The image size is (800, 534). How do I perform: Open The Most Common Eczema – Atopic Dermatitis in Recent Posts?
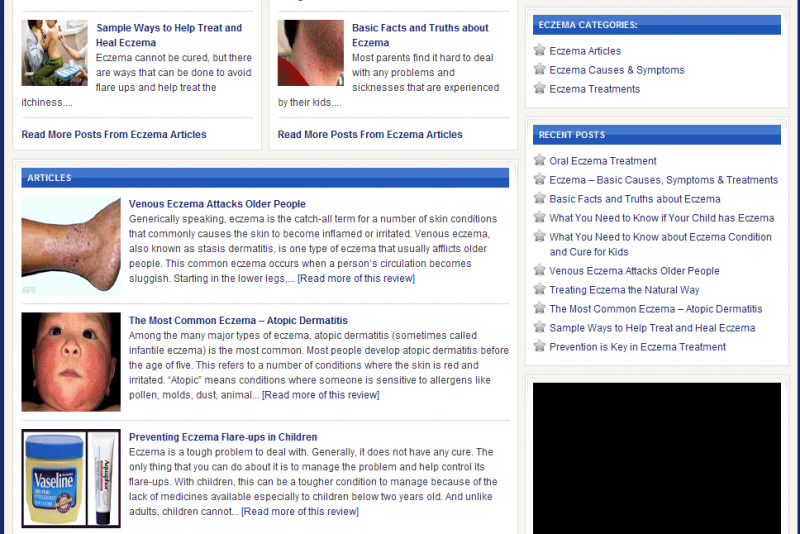(656, 309)
